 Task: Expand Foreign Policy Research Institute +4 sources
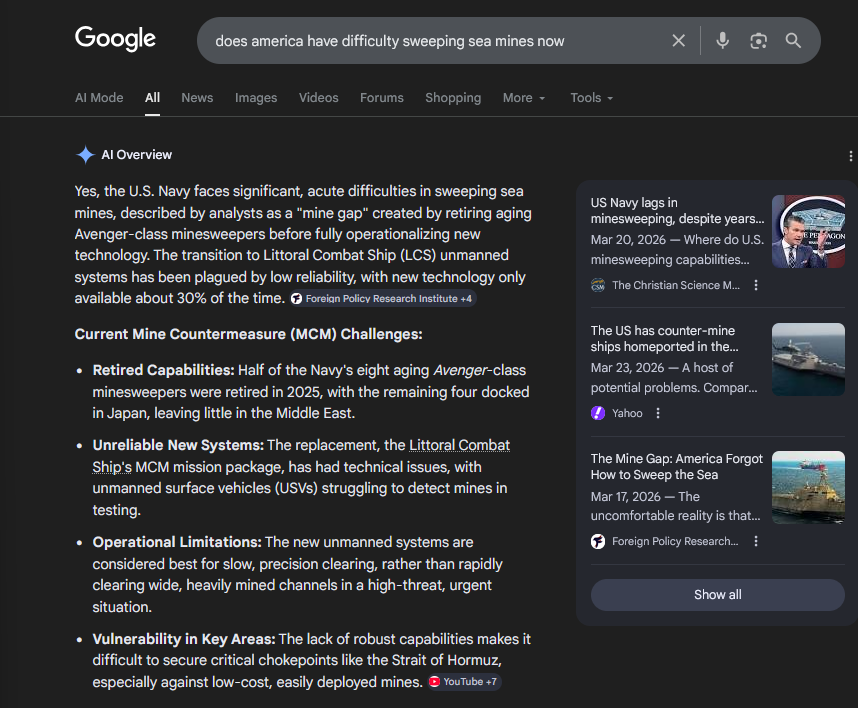tap(382, 299)
